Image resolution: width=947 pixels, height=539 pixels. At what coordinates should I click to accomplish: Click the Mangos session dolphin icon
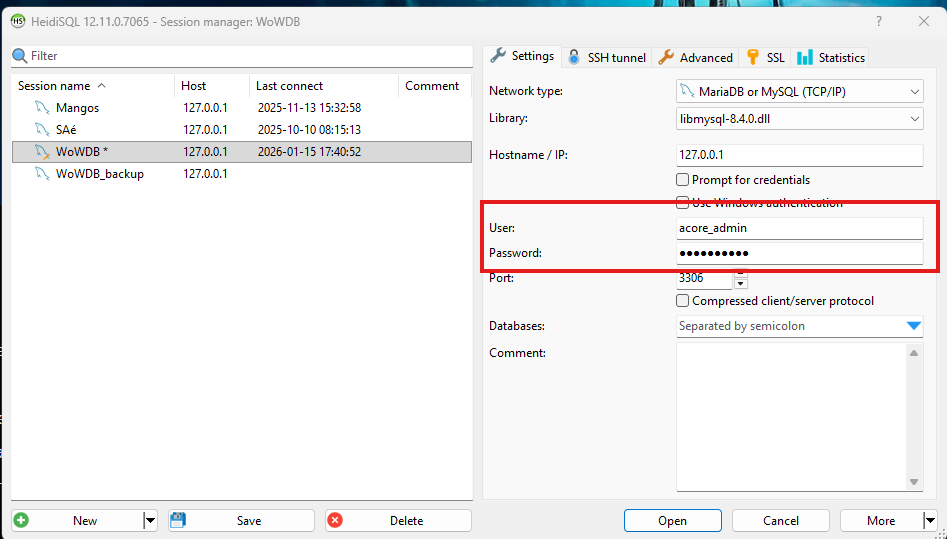42,108
